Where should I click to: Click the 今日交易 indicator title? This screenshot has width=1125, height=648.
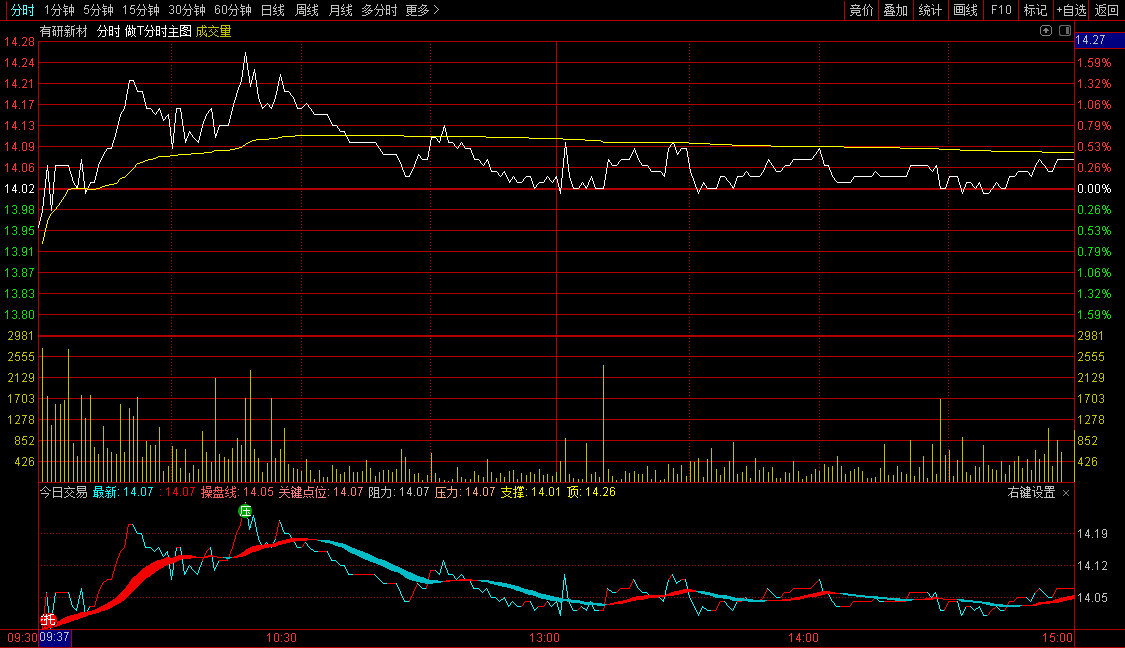pyautogui.click(x=63, y=492)
